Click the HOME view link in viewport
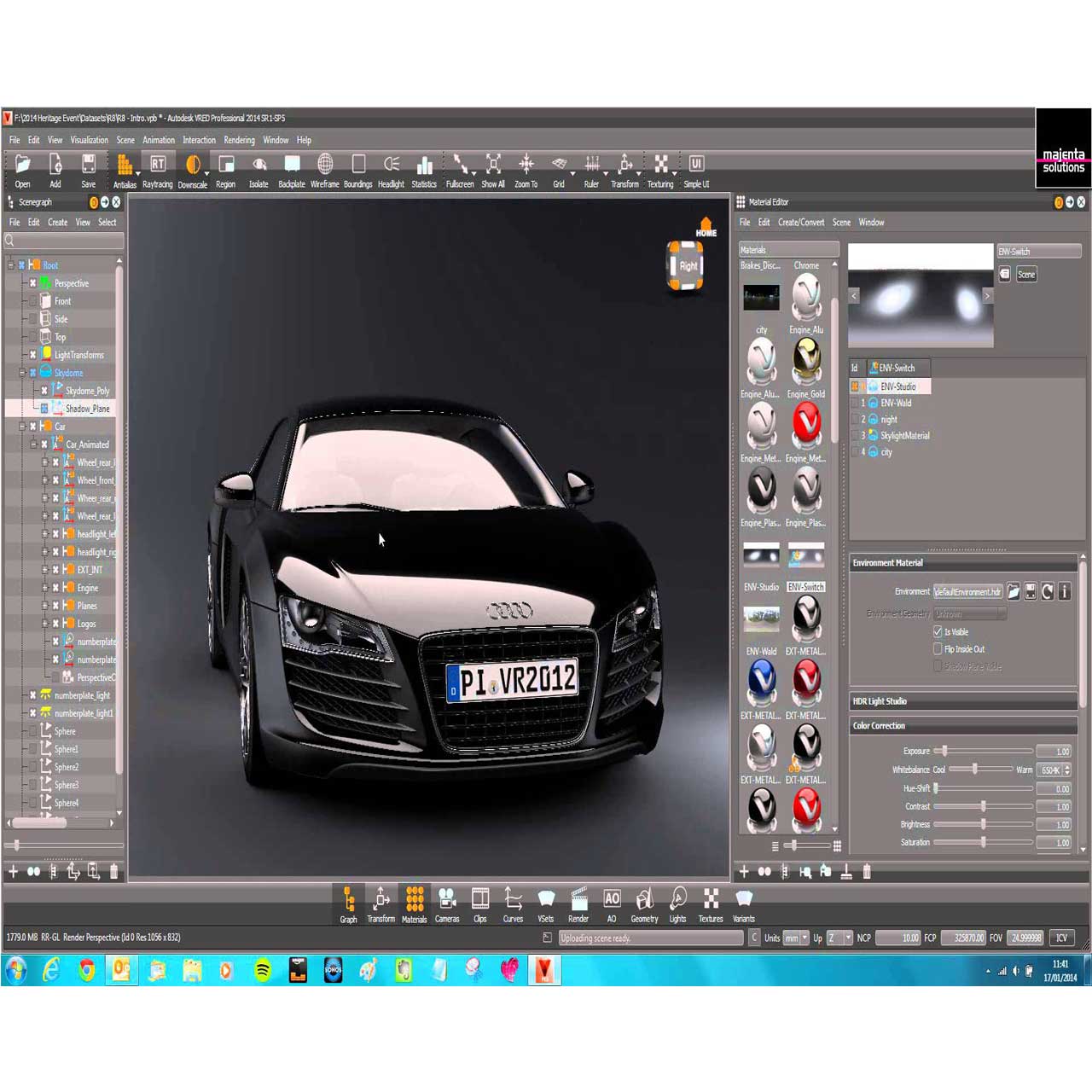Image resolution: width=1092 pixels, height=1092 pixels. pos(706,228)
